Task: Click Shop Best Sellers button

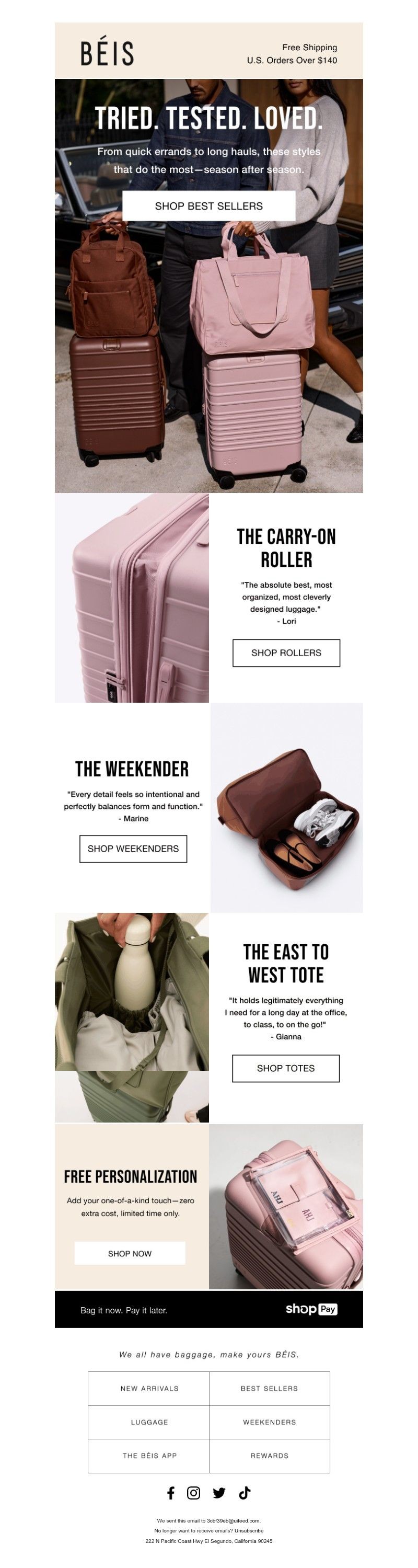Action: [x=208, y=206]
